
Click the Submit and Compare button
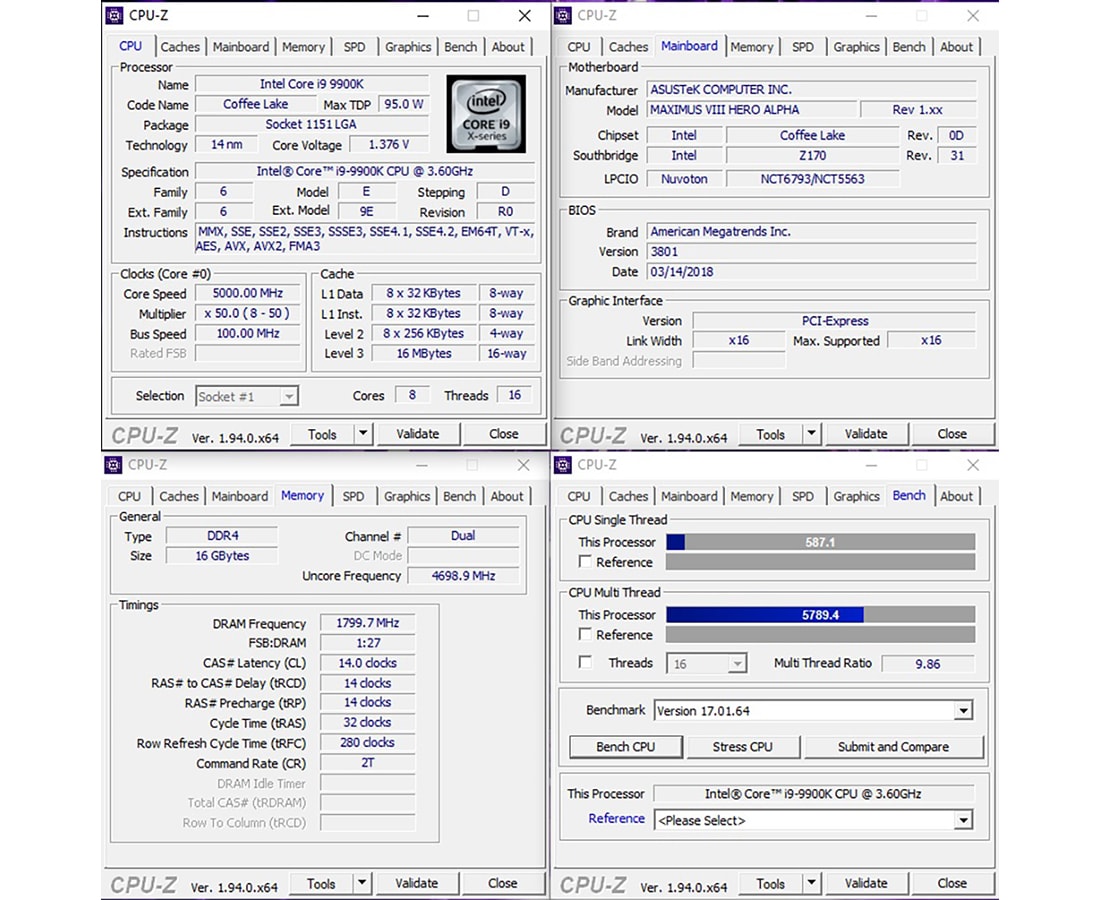[x=893, y=747]
